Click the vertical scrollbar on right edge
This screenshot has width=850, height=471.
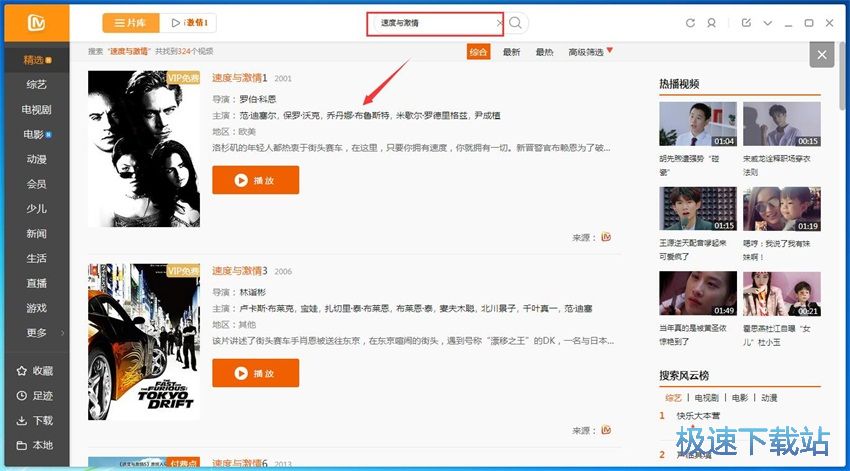pyautogui.click(x=842, y=76)
